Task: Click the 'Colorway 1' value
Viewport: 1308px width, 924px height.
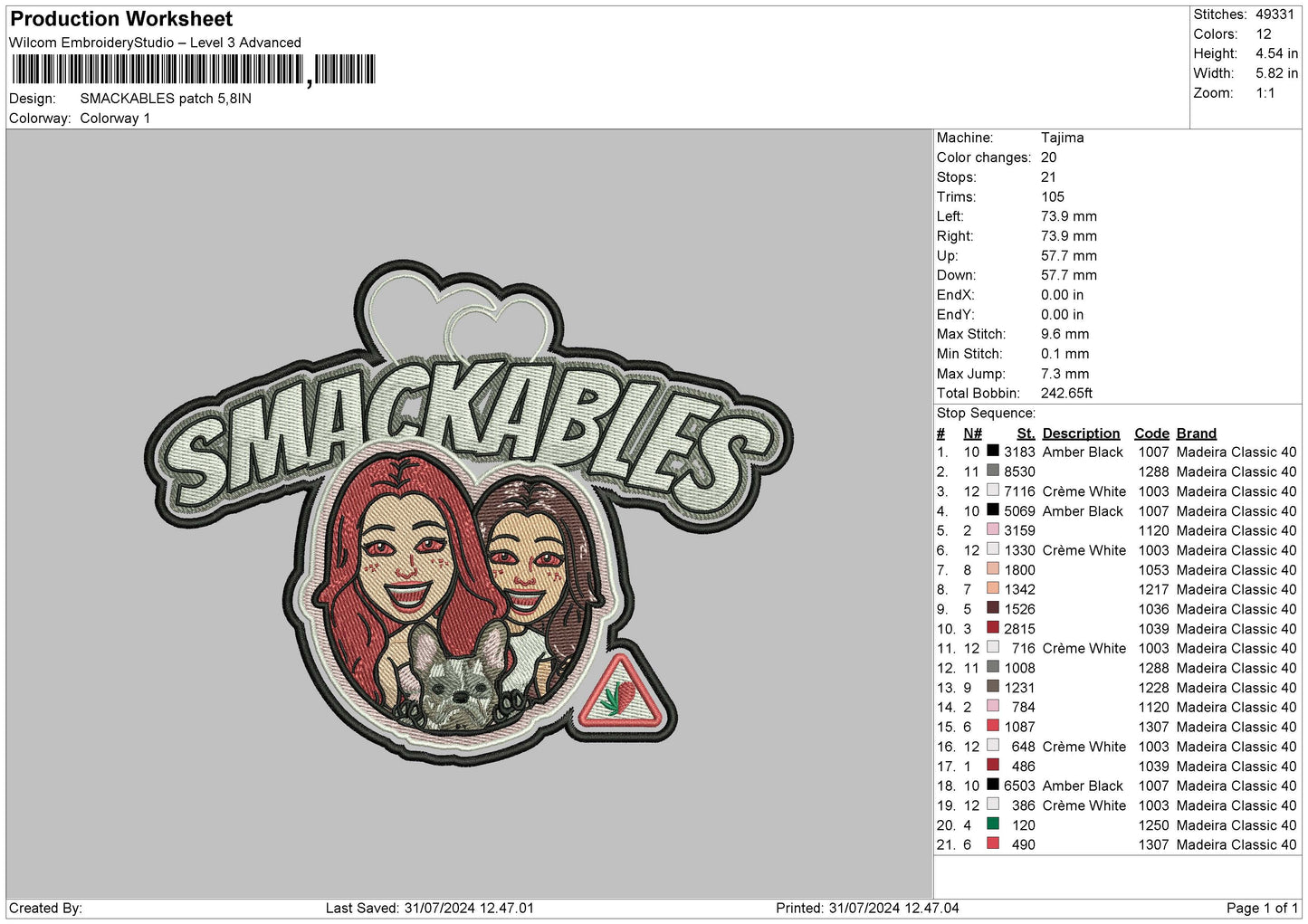Action: click(x=115, y=119)
